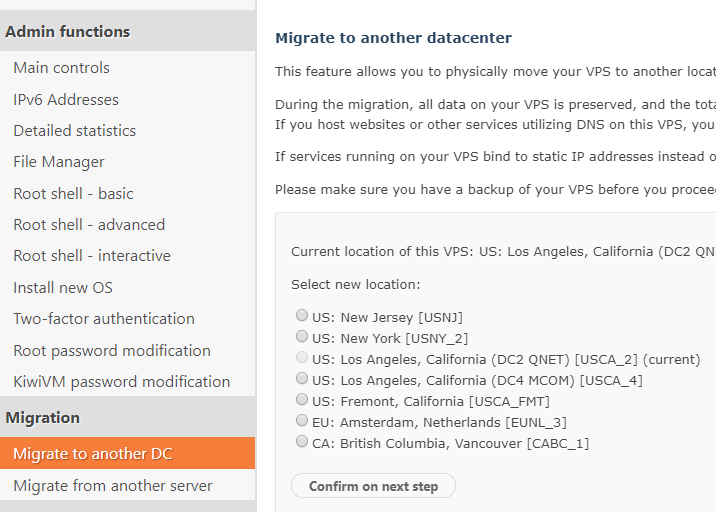This screenshot has height=512, width=716.
Task: Start Root shell - interactive
Action: pyautogui.click(x=92, y=256)
